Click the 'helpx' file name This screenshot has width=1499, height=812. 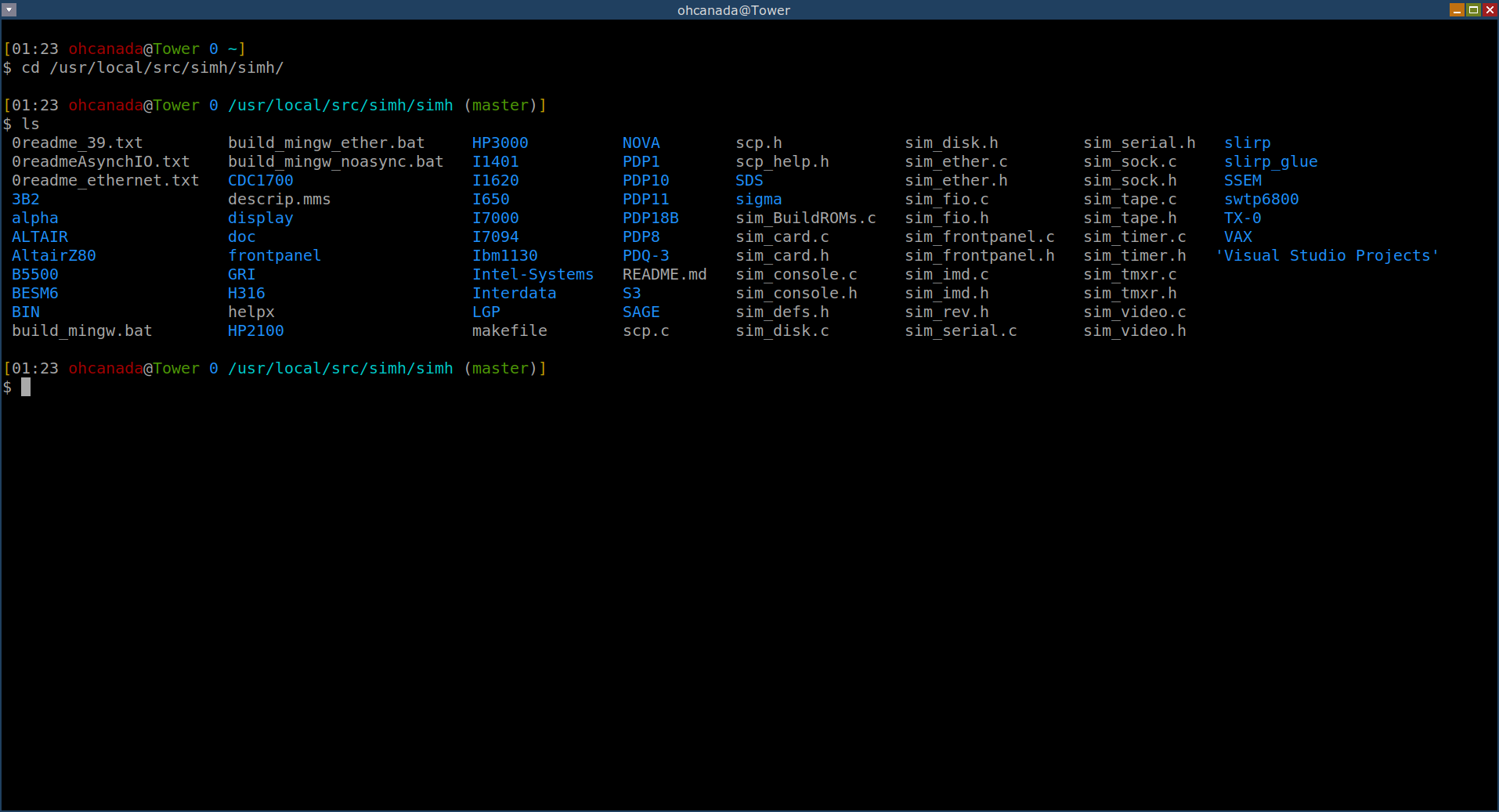[251, 312]
